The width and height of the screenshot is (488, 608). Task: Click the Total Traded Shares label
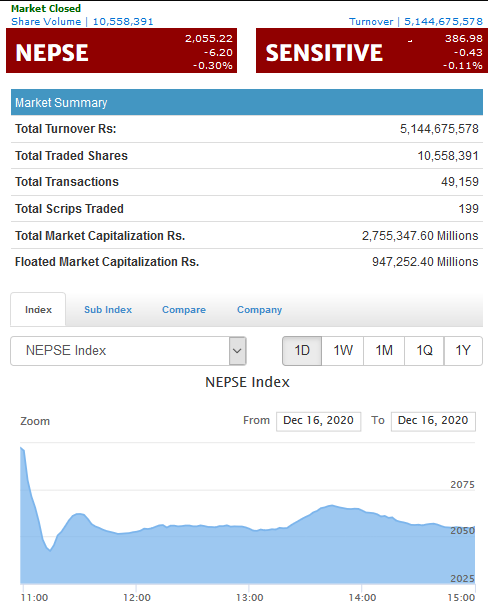(71, 155)
